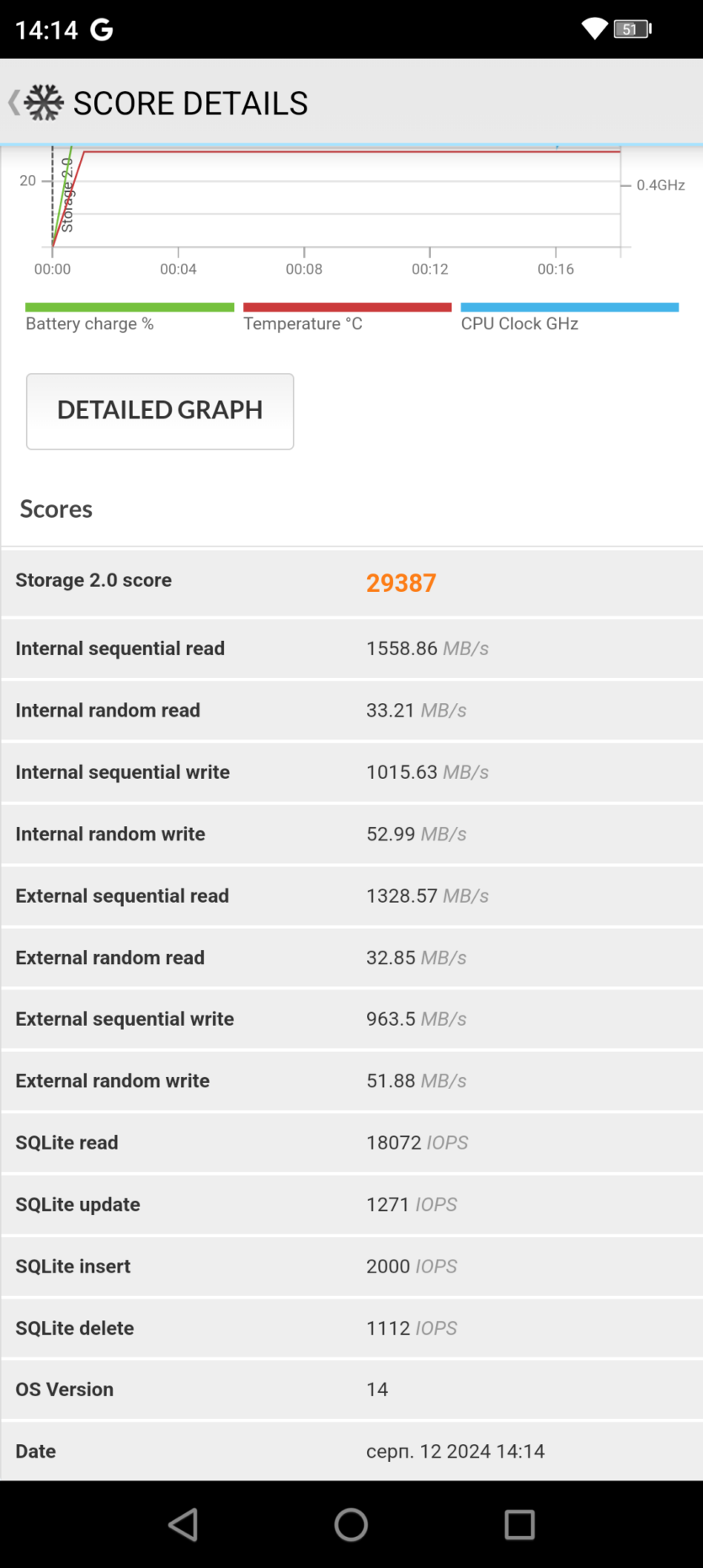Image resolution: width=703 pixels, height=1568 pixels.
Task: Select the OS Version row
Action: click(x=352, y=1389)
